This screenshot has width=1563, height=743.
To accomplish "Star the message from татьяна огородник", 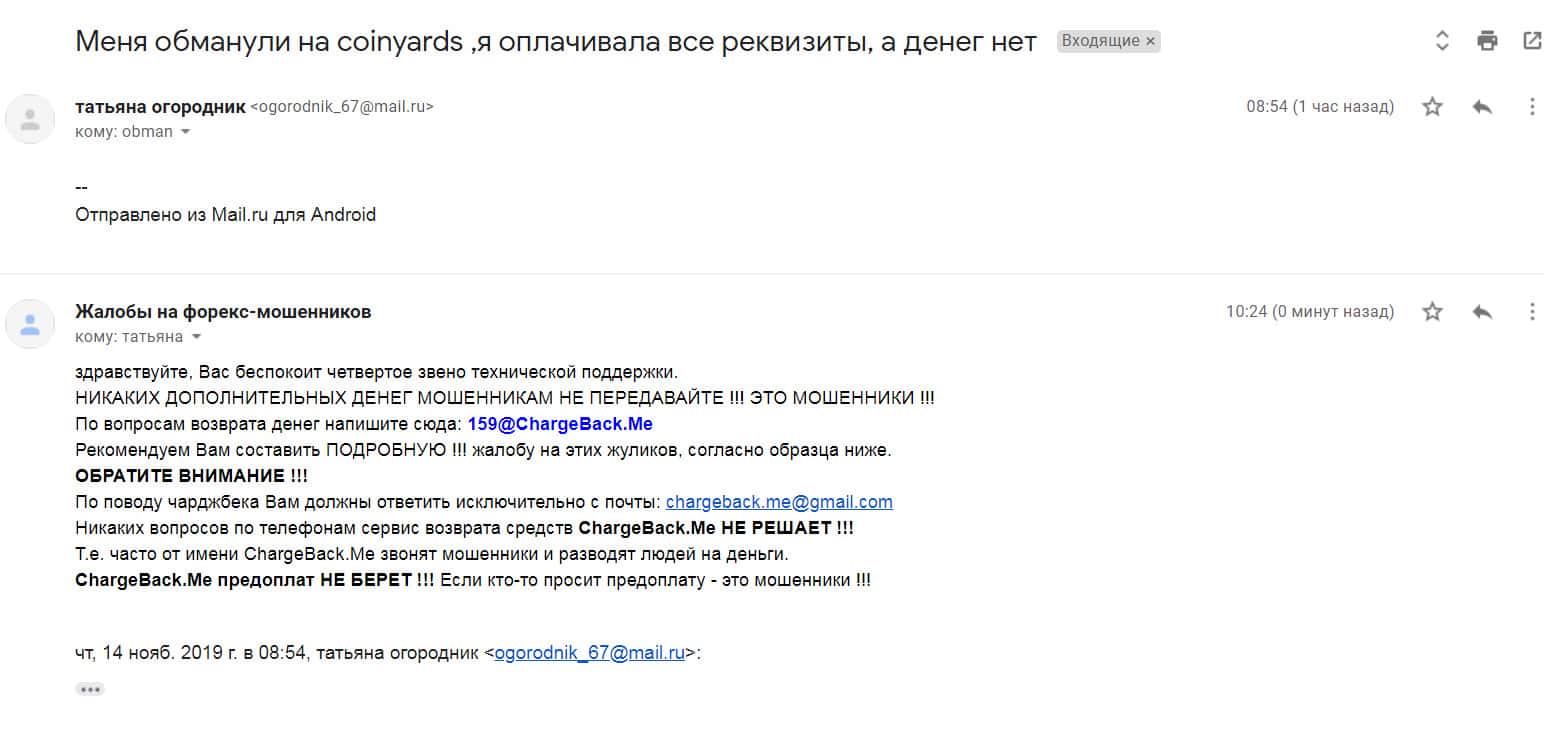I will [1432, 107].
